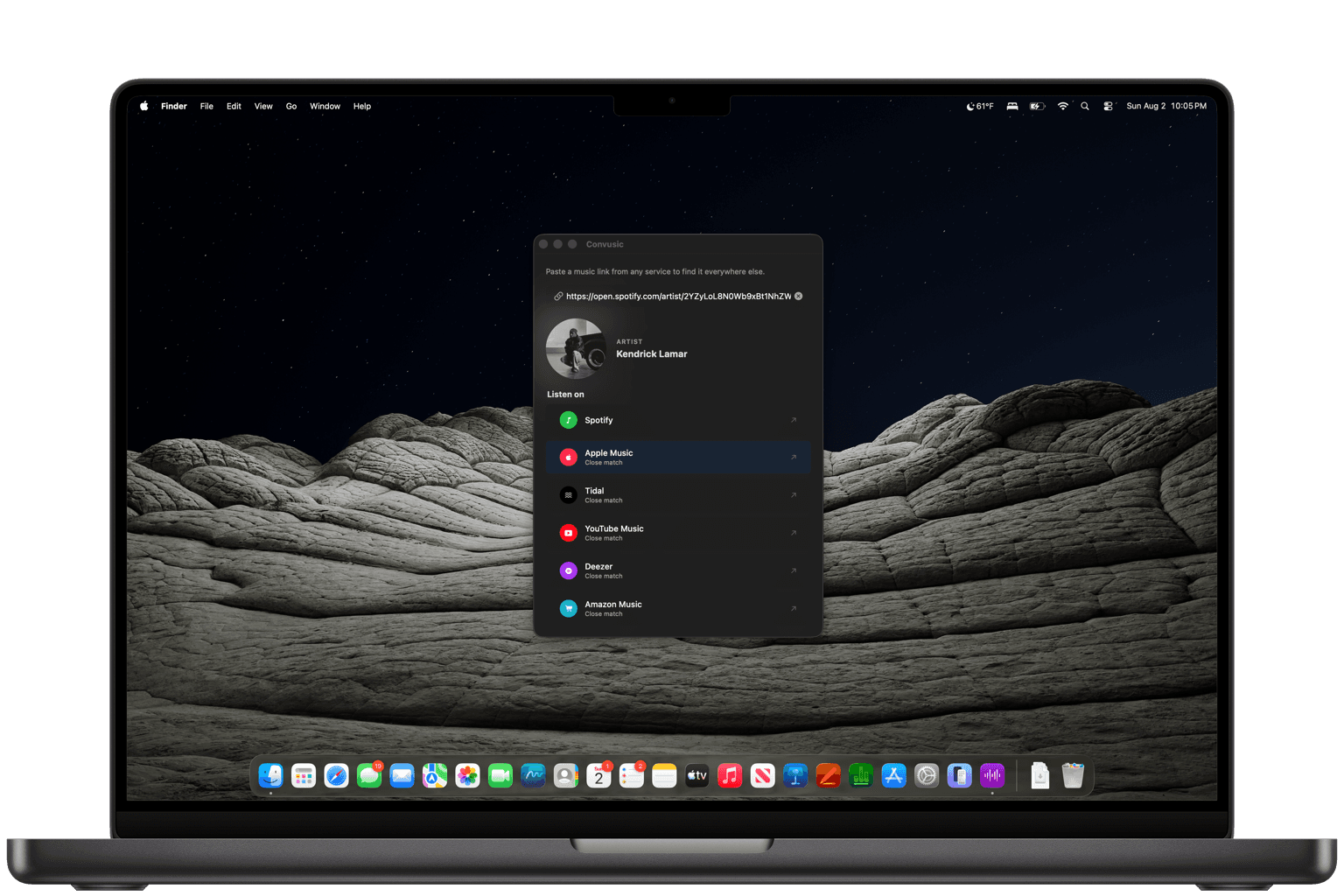
Task: Click the black Tidal service icon
Action: [568, 495]
